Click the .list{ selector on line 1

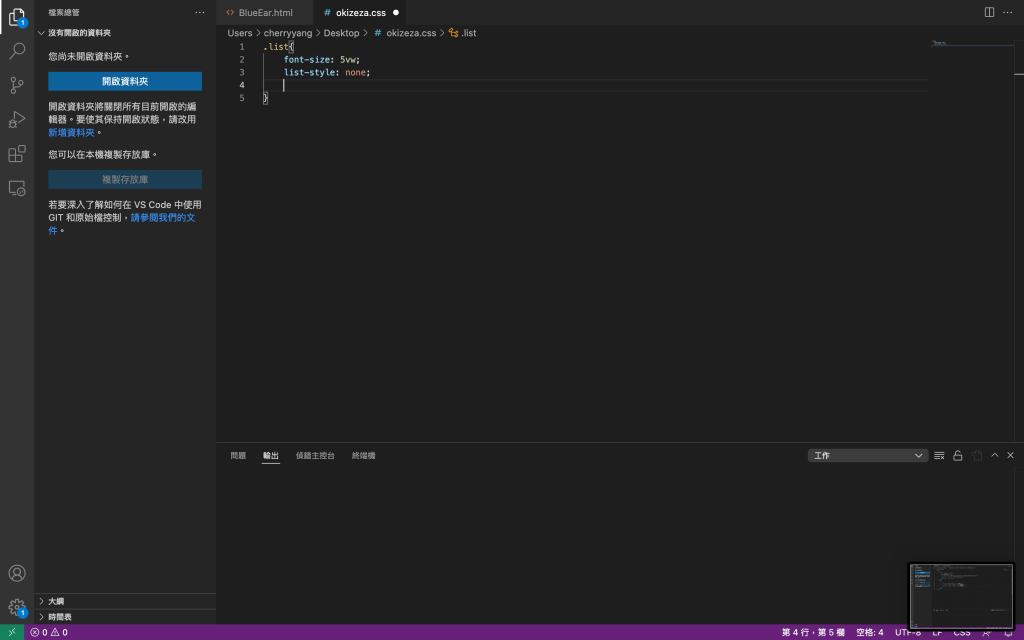coord(278,46)
